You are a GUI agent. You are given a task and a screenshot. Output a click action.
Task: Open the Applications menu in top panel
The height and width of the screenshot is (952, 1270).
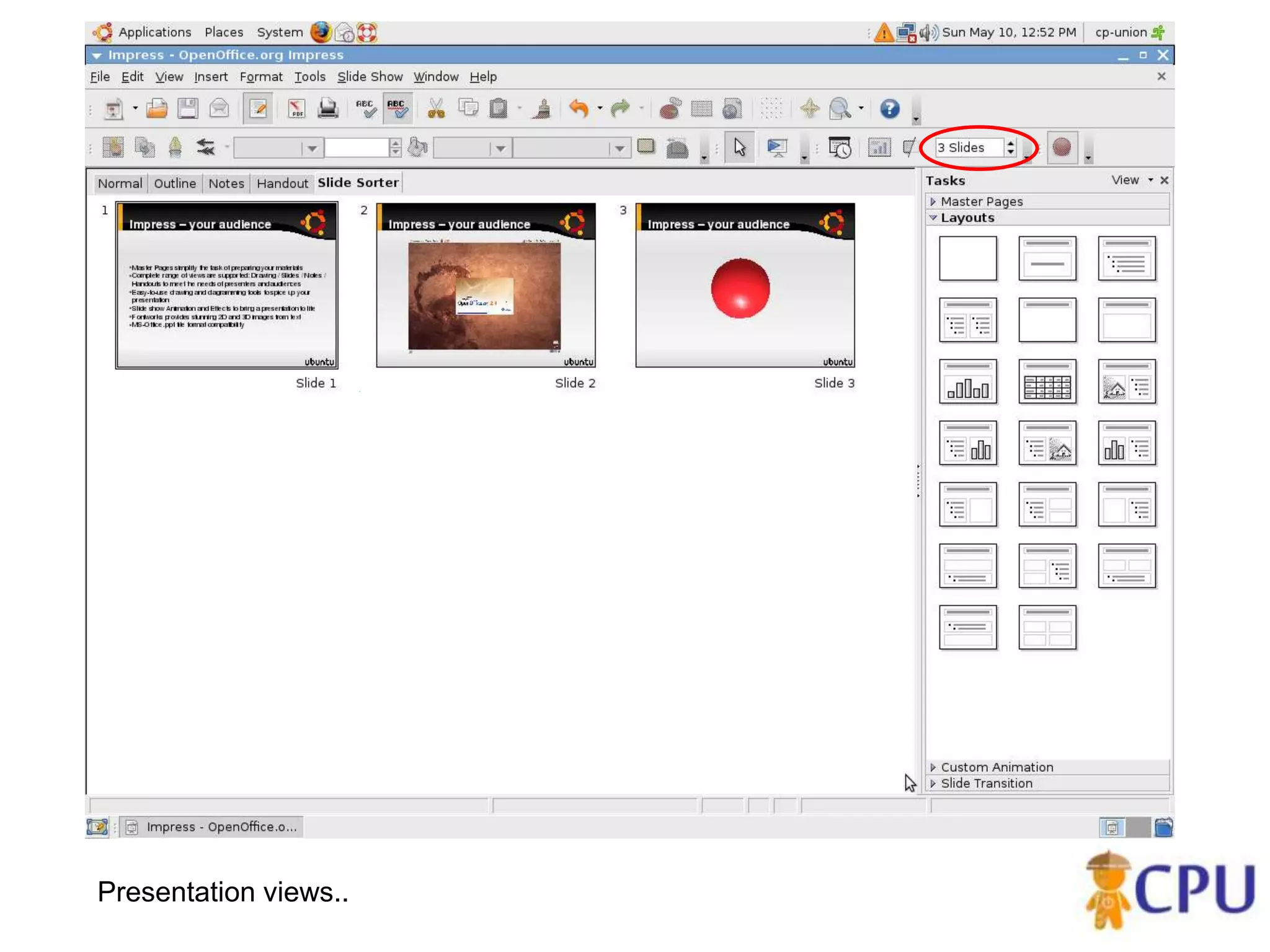154,32
